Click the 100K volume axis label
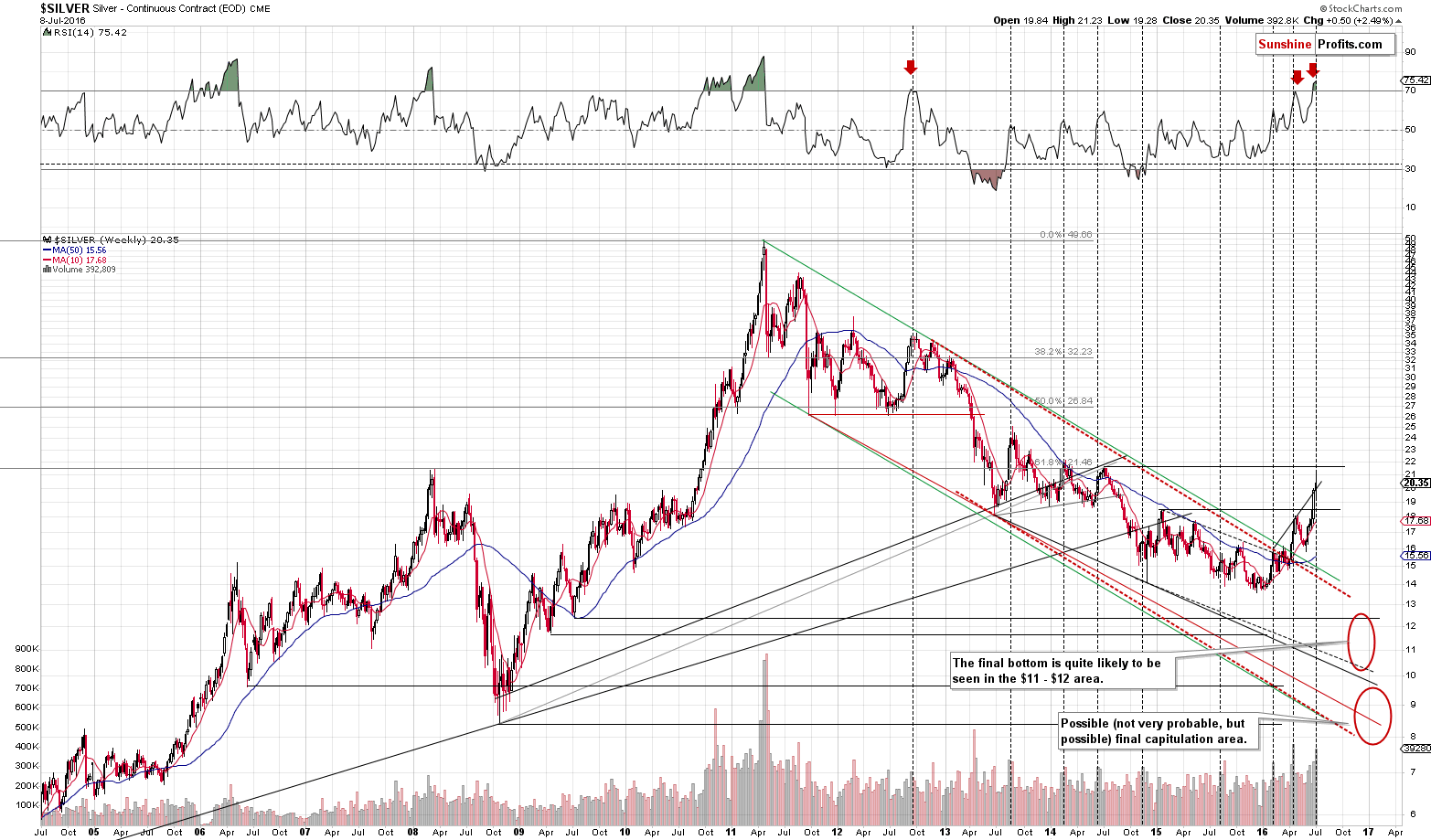Viewport: 1431px width, 840px height. pyautogui.click(x=26, y=805)
